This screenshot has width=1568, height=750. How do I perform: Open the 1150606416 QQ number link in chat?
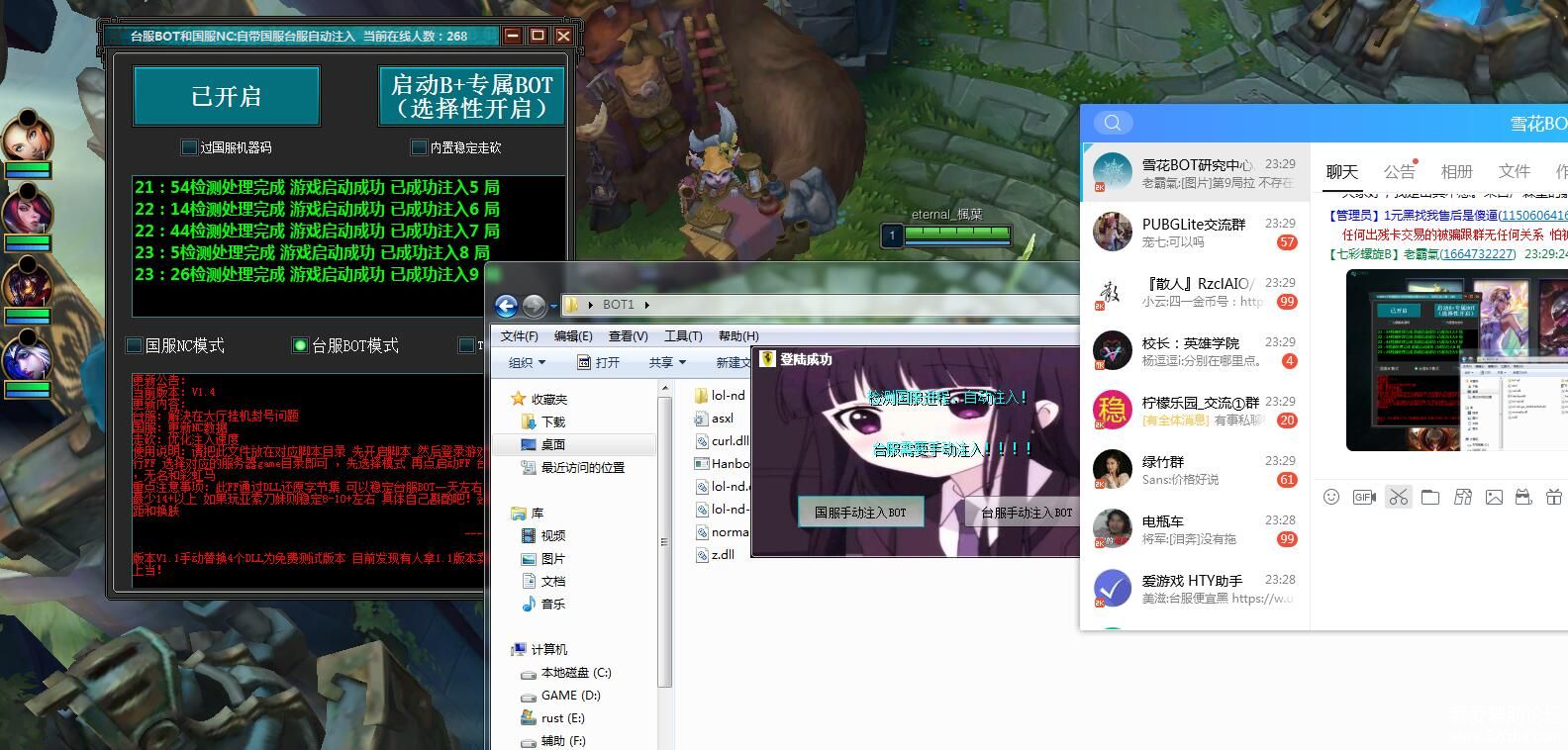[x=1532, y=215]
